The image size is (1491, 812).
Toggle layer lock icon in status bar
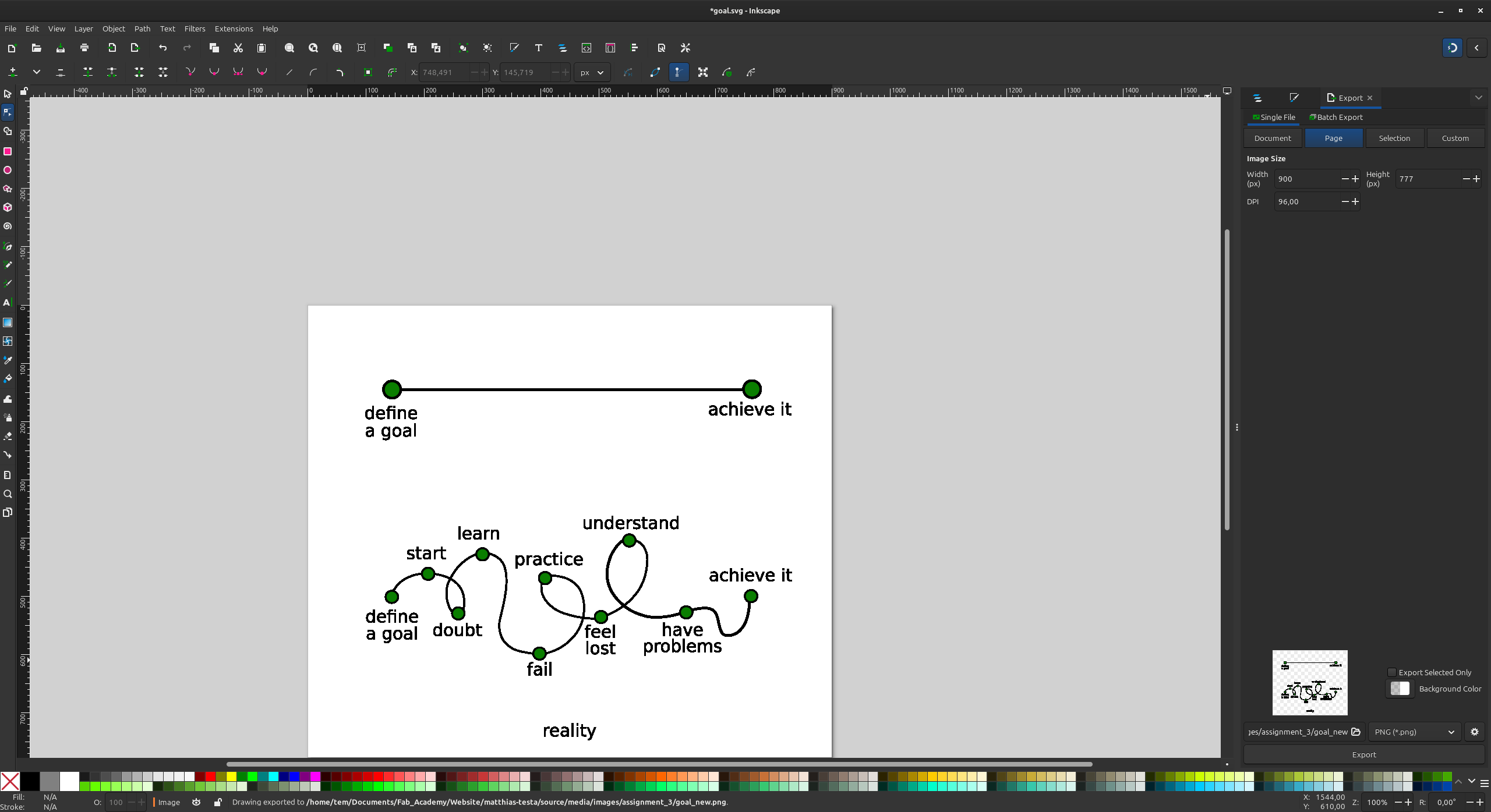pos(218,802)
